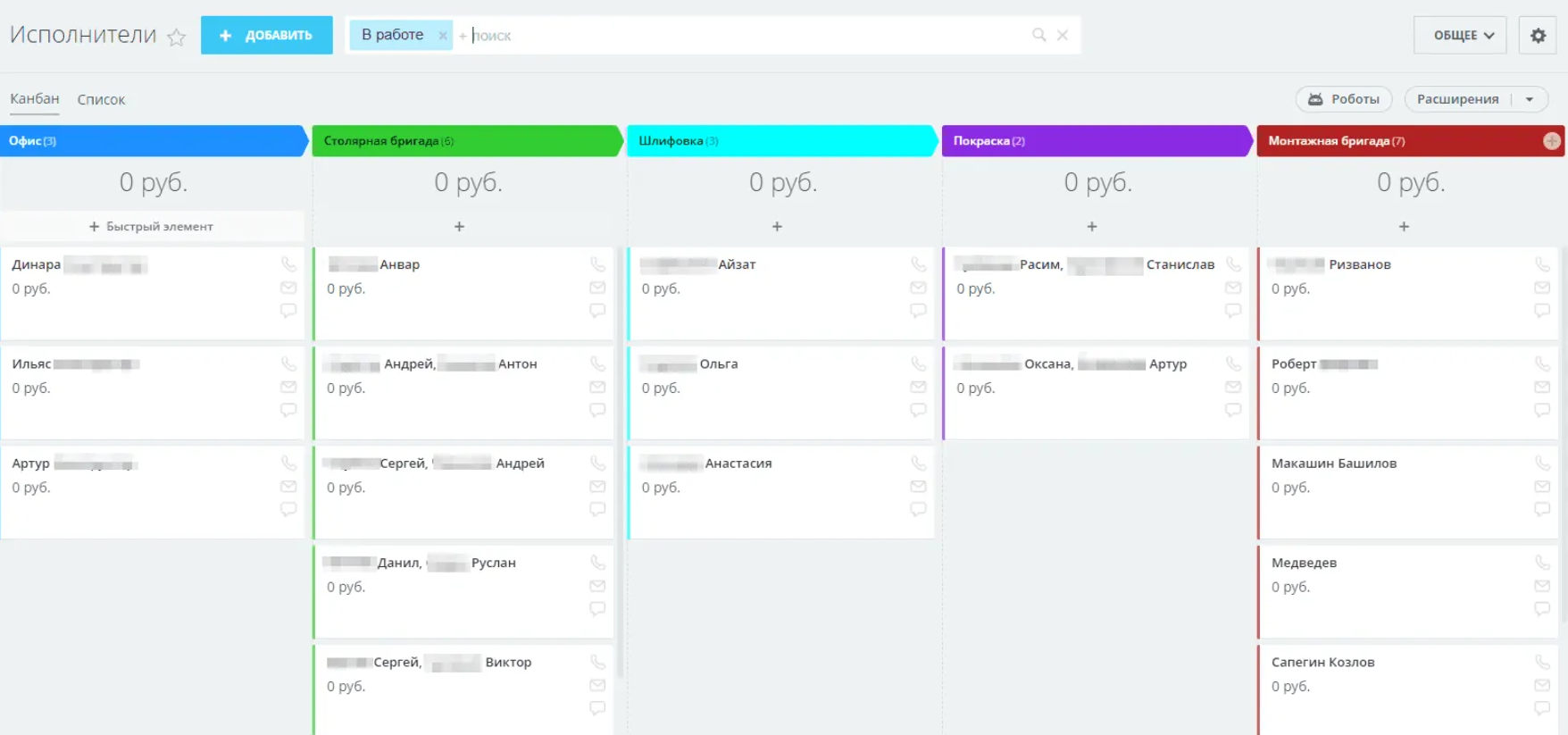The height and width of the screenshot is (735, 1568).
Task: Click email icon on Ольга card
Action: click(x=918, y=387)
